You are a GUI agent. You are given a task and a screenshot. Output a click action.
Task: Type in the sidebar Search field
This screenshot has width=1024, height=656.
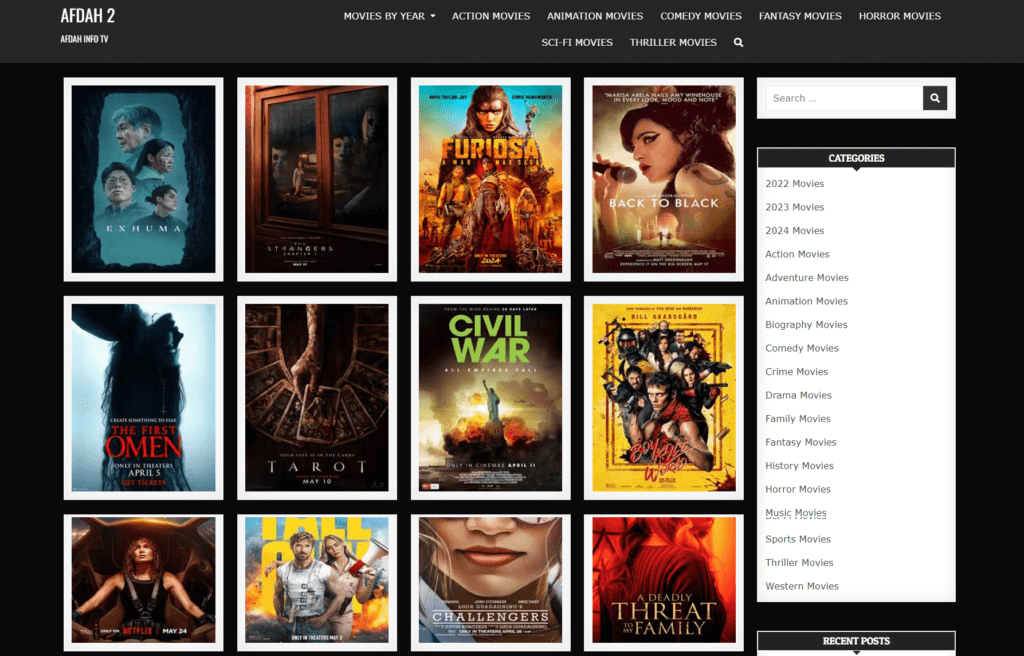click(x=843, y=98)
